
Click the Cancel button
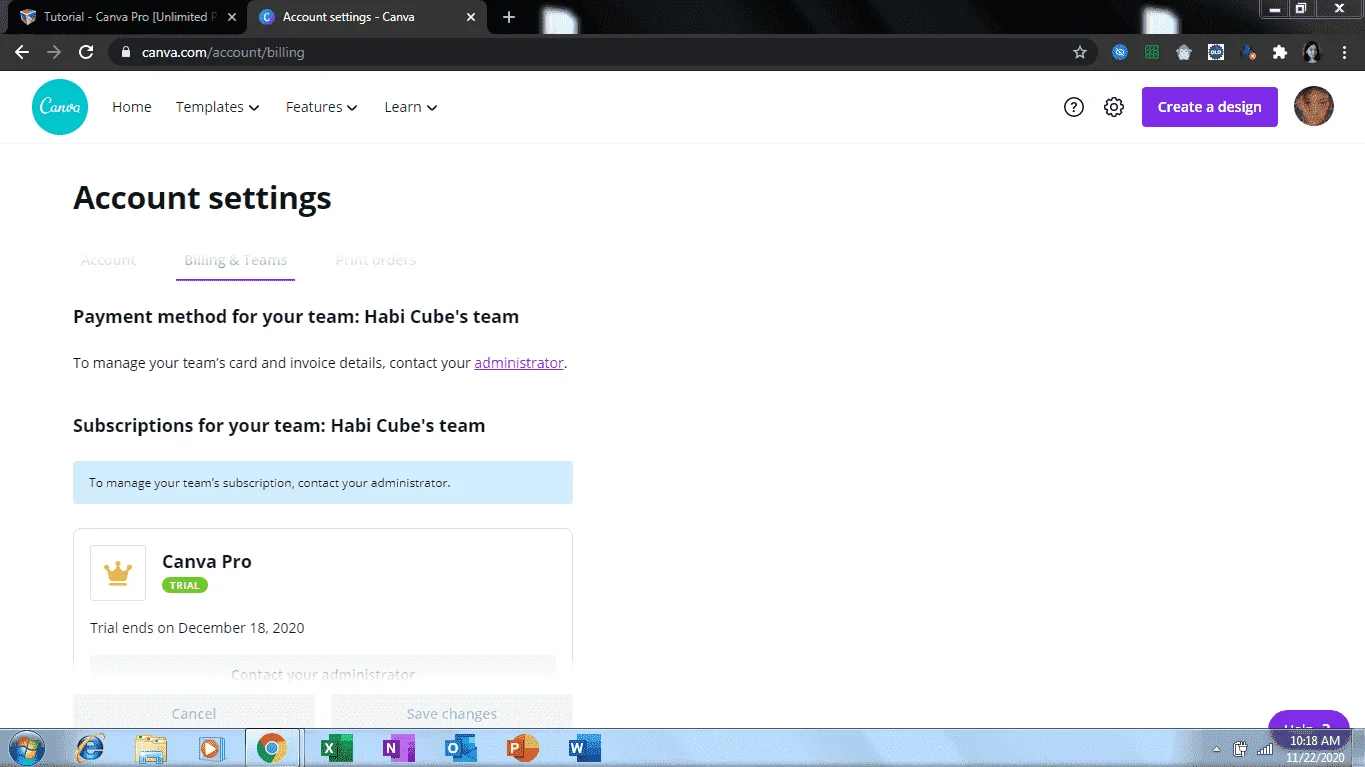tap(194, 713)
